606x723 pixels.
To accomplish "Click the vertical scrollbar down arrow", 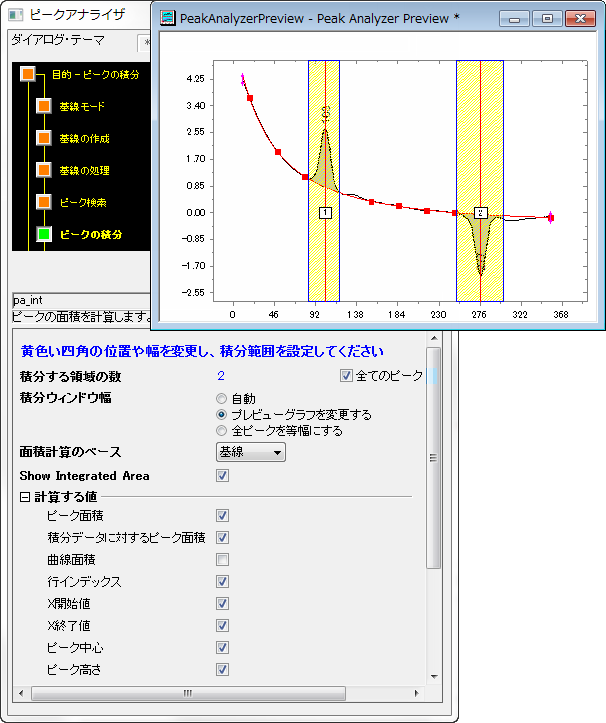I will coord(434,677).
